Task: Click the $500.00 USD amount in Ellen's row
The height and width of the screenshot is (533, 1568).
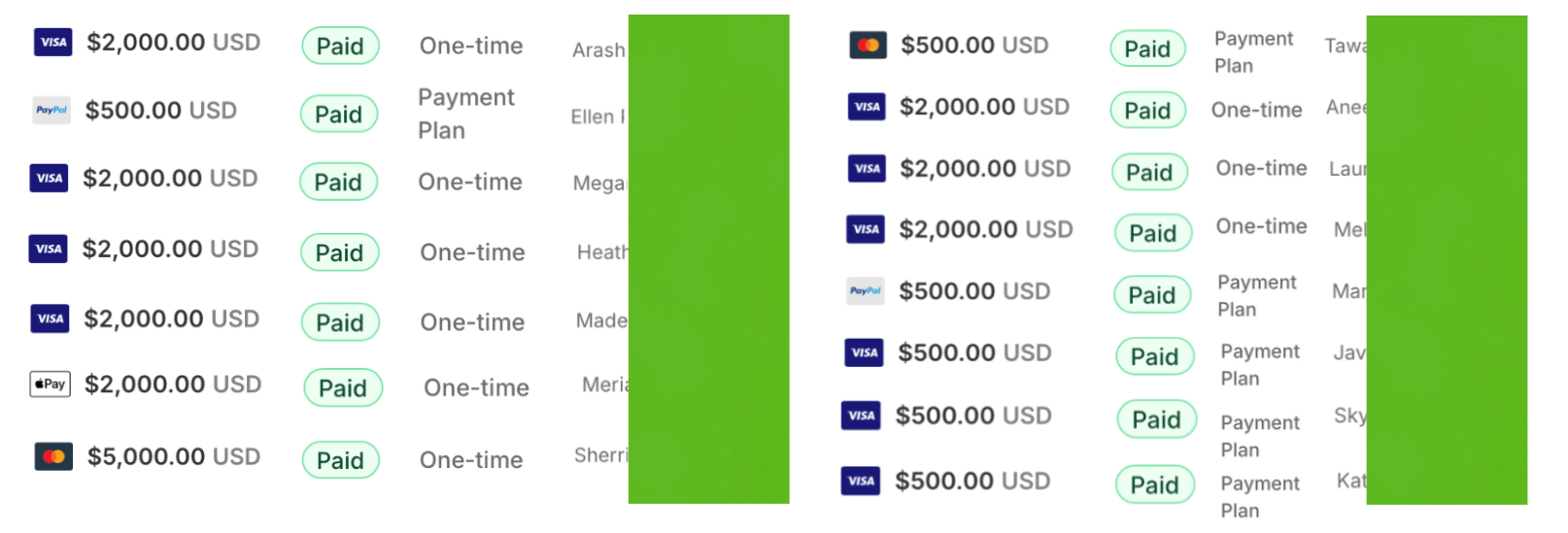Action: tap(161, 111)
